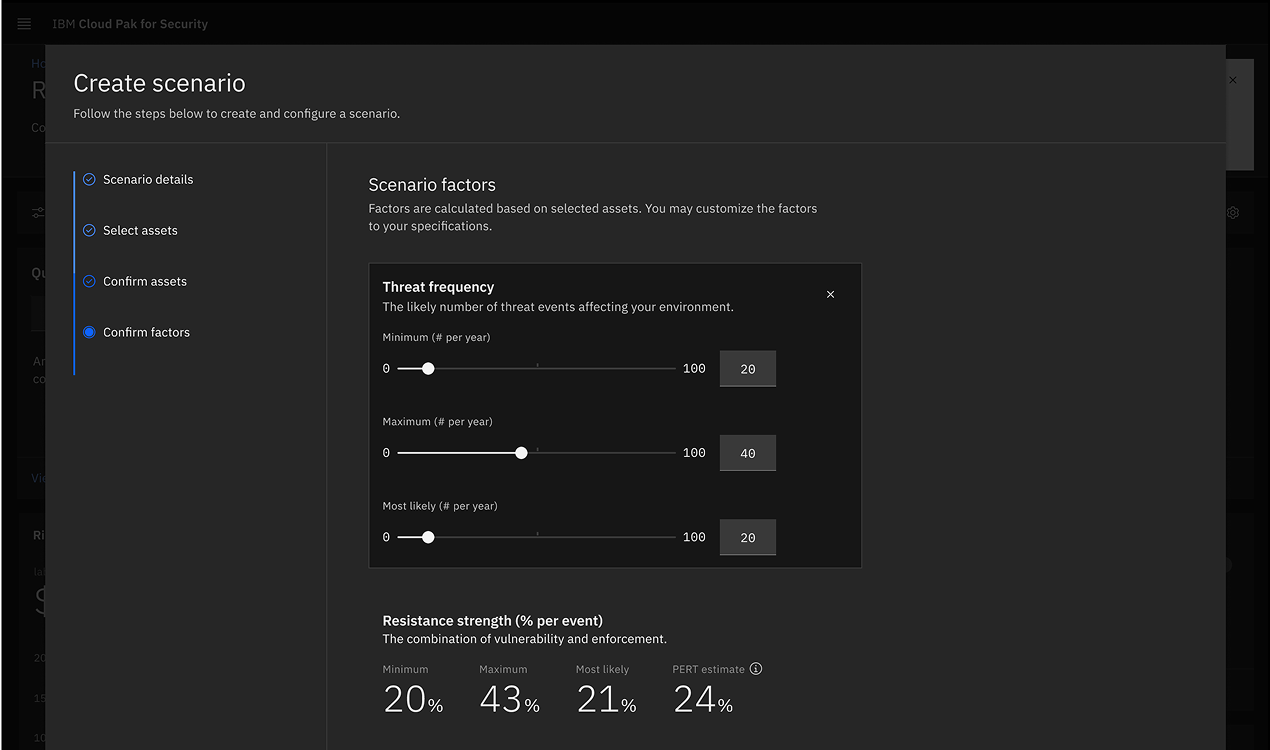
Task: Click the filter icon in the background page
Action: (38, 213)
